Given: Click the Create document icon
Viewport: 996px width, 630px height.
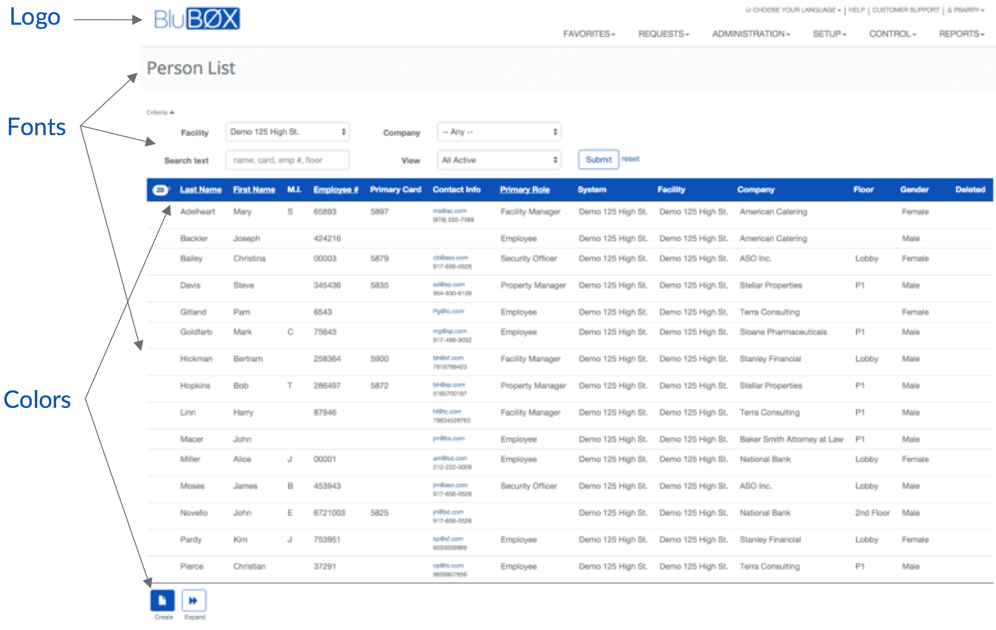Looking at the screenshot, I should coord(162,600).
